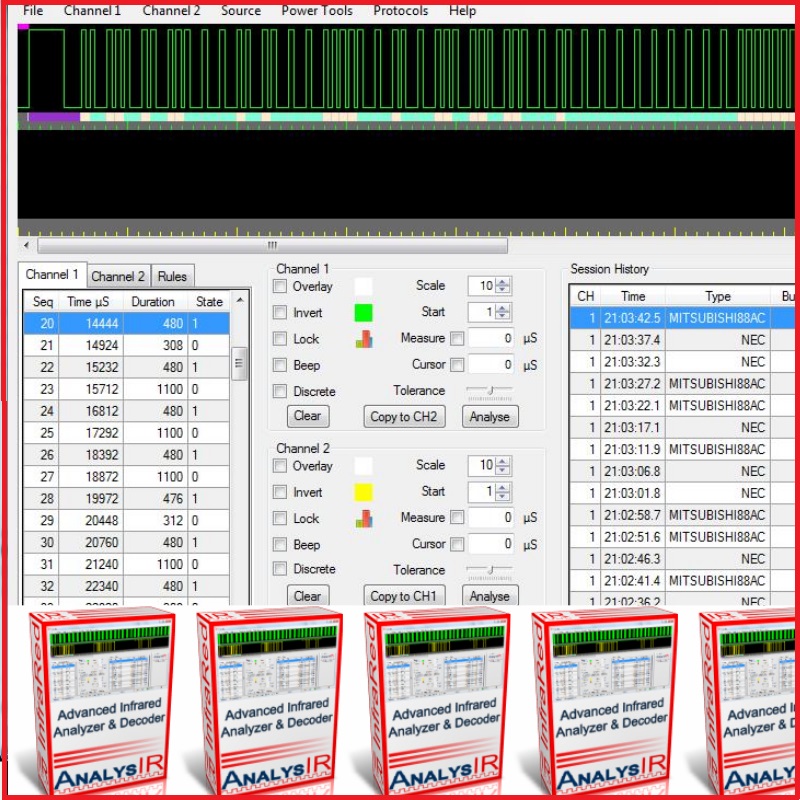This screenshot has width=800, height=800.
Task: Click Channel 1 Measure µS field
Action: 491,338
